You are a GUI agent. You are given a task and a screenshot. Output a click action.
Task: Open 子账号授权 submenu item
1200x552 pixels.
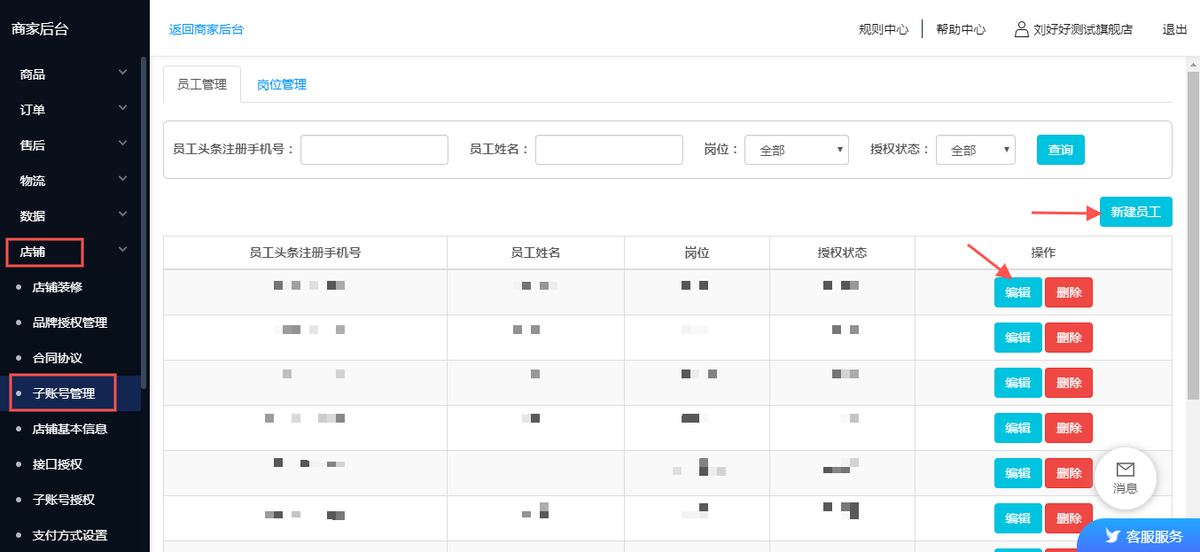[64, 499]
